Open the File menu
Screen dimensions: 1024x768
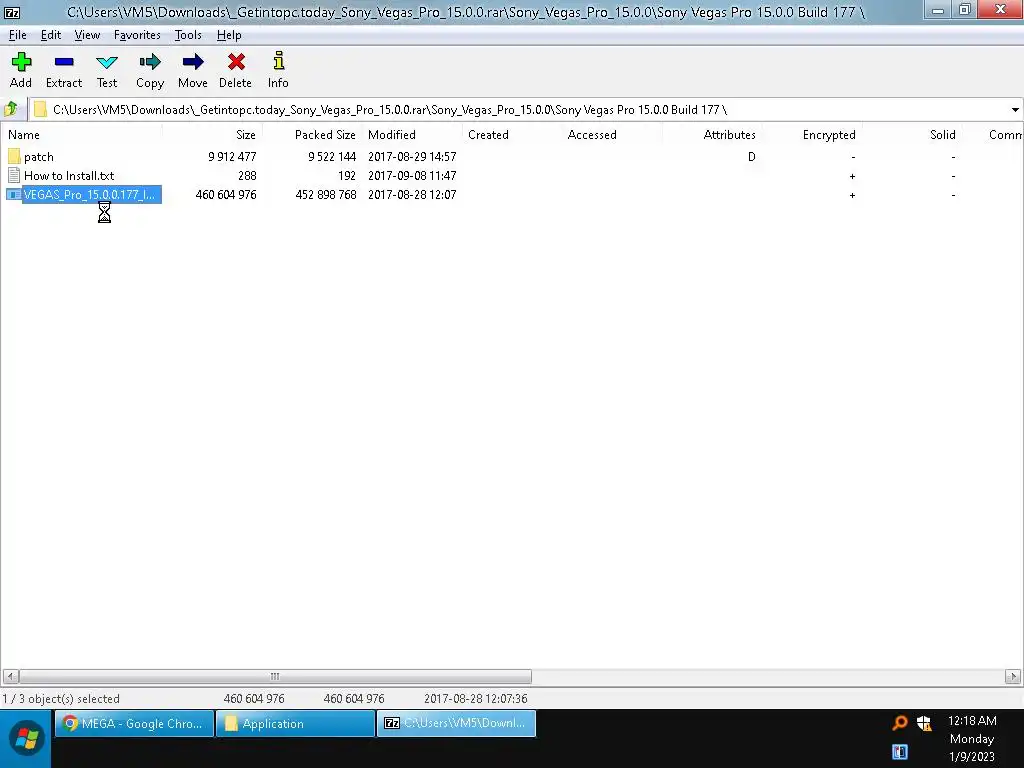pyautogui.click(x=18, y=35)
